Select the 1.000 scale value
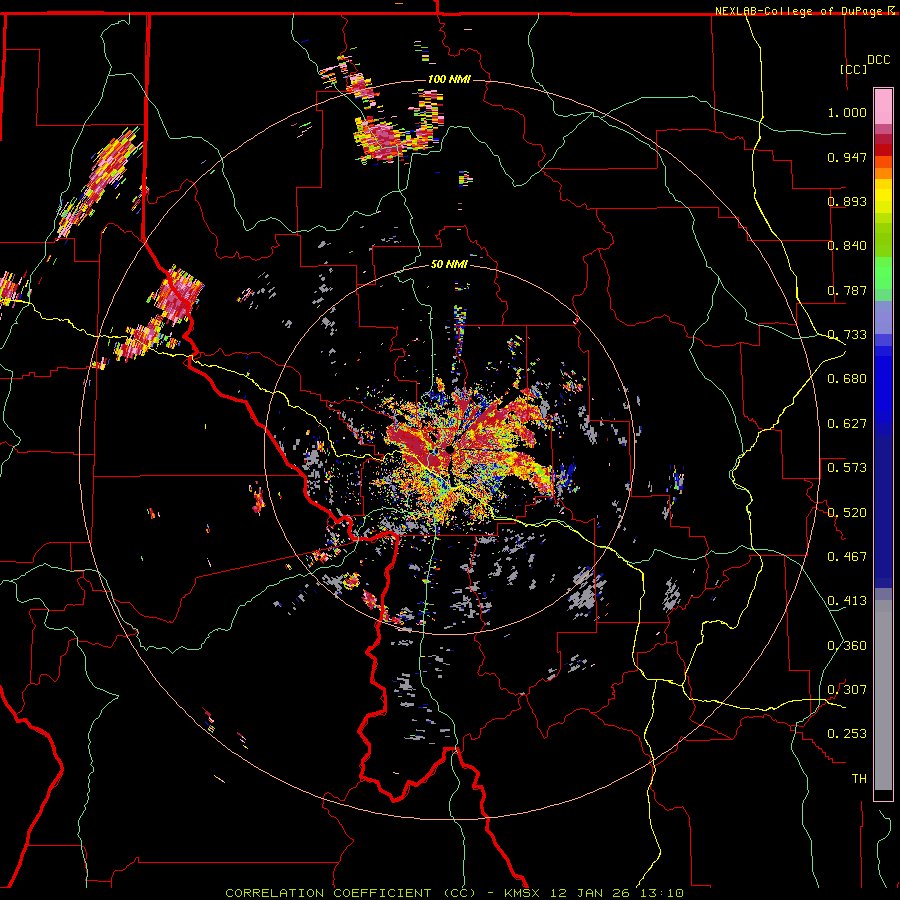Image resolution: width=900 pixels, height=900 pixels. (847, 112)
